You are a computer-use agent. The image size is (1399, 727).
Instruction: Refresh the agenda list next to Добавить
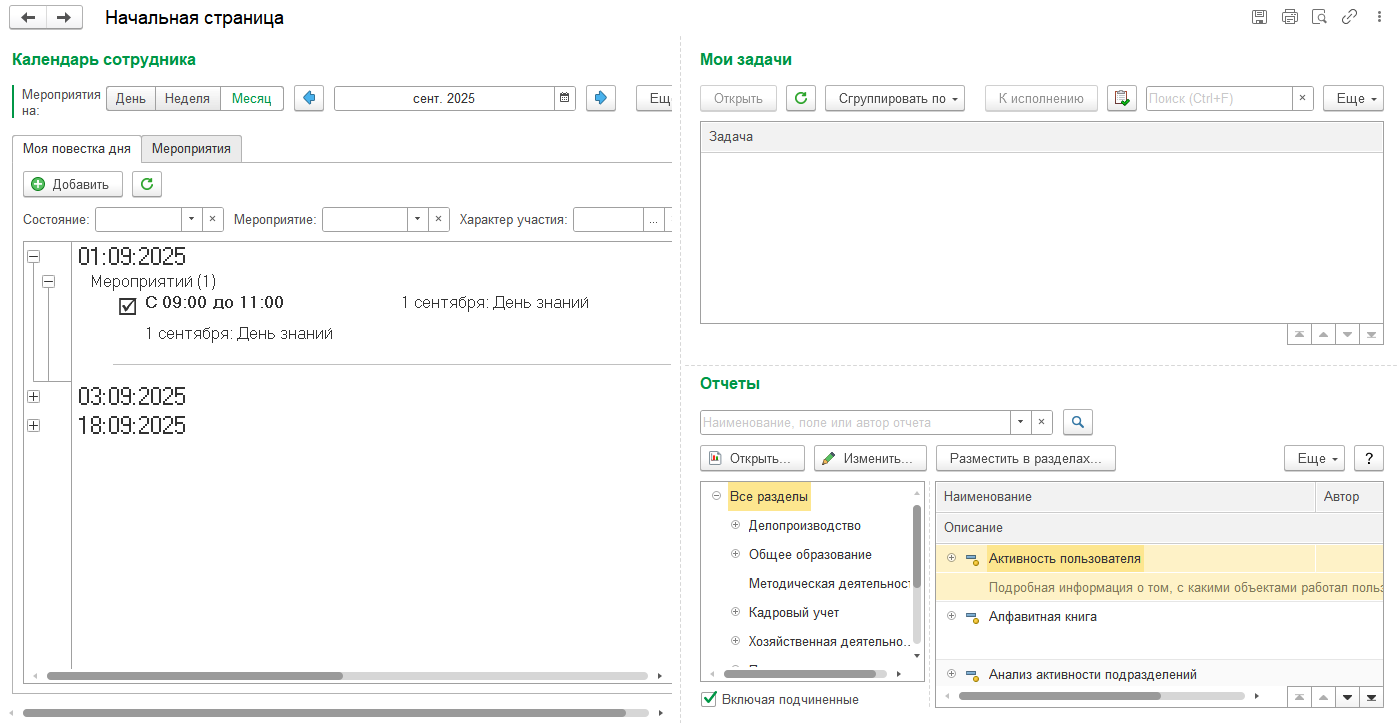tap(147, 184)
